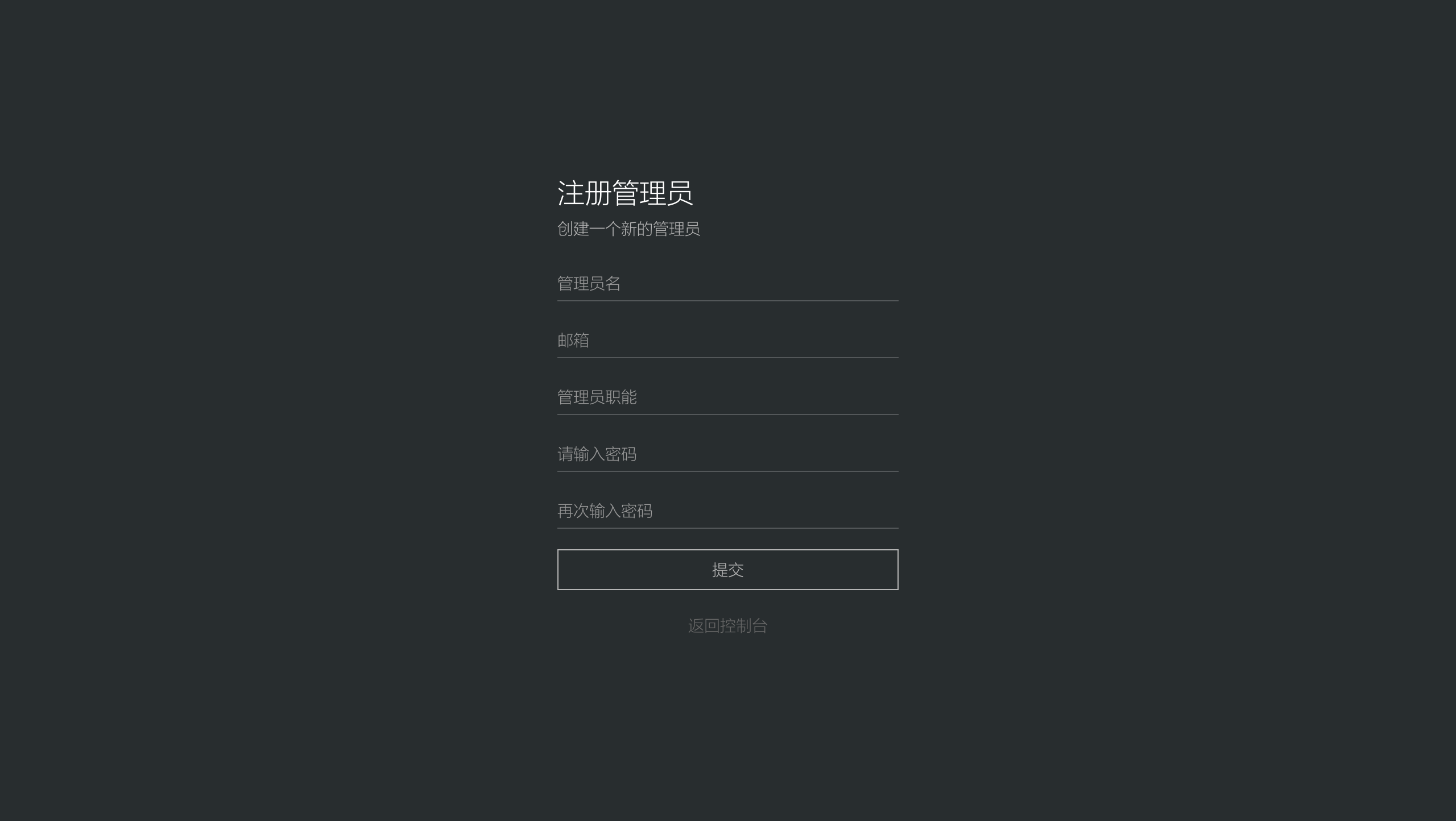Click the 请输入密码 password field
The height and width of the screenshot is (821, 1456).
[727, 454]
